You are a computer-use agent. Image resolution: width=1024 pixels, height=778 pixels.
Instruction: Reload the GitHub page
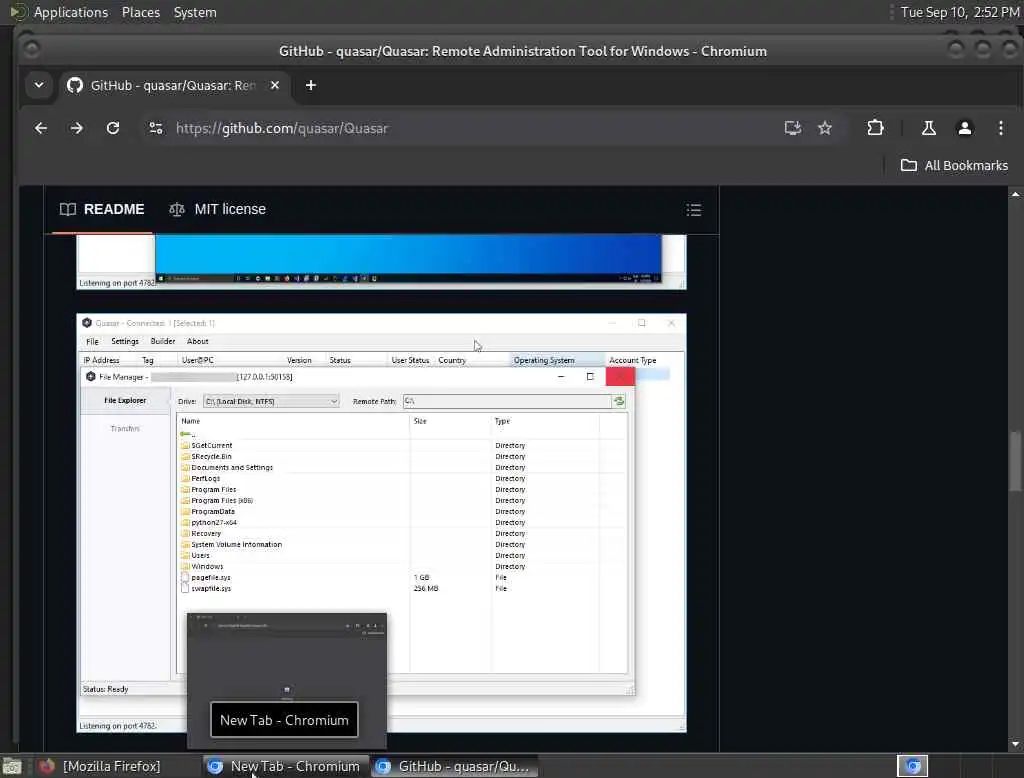click(113, 129)
